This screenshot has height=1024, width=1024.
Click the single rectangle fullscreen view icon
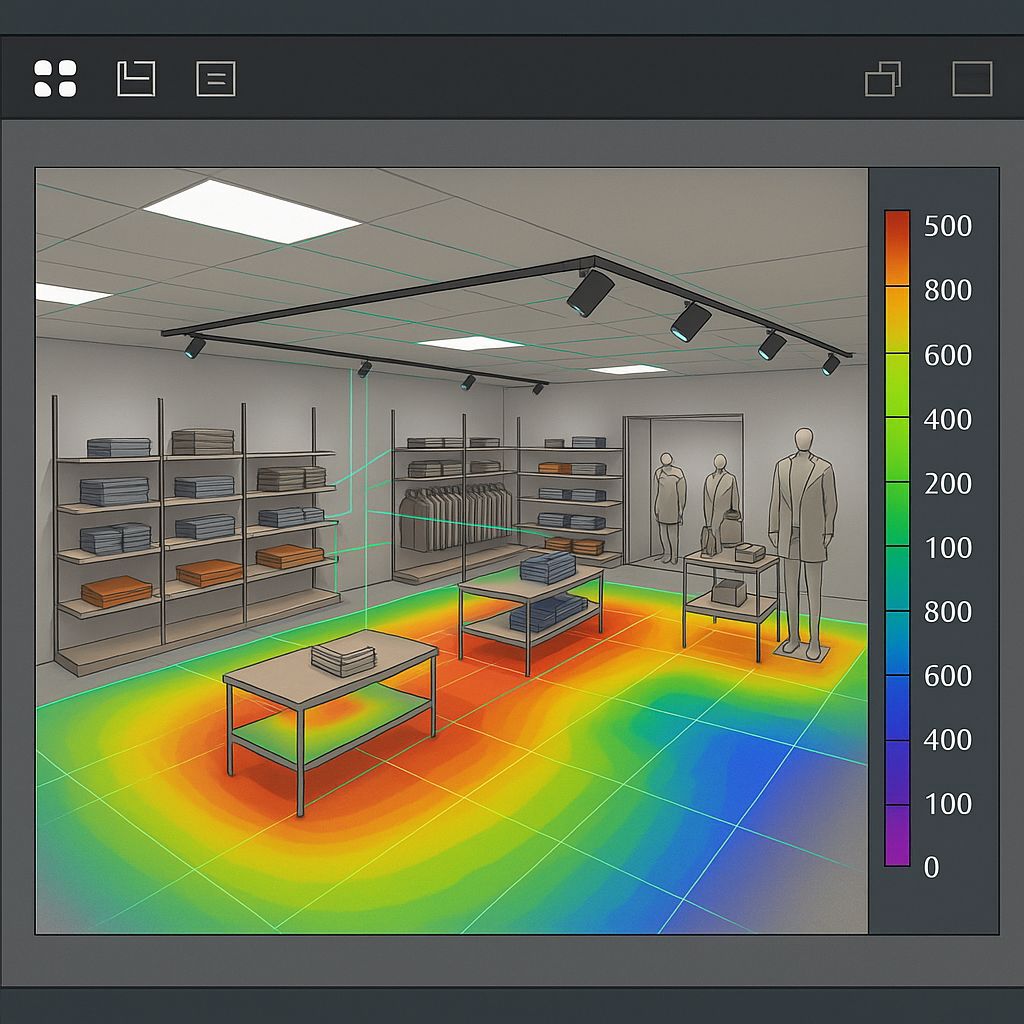point(971,78)
